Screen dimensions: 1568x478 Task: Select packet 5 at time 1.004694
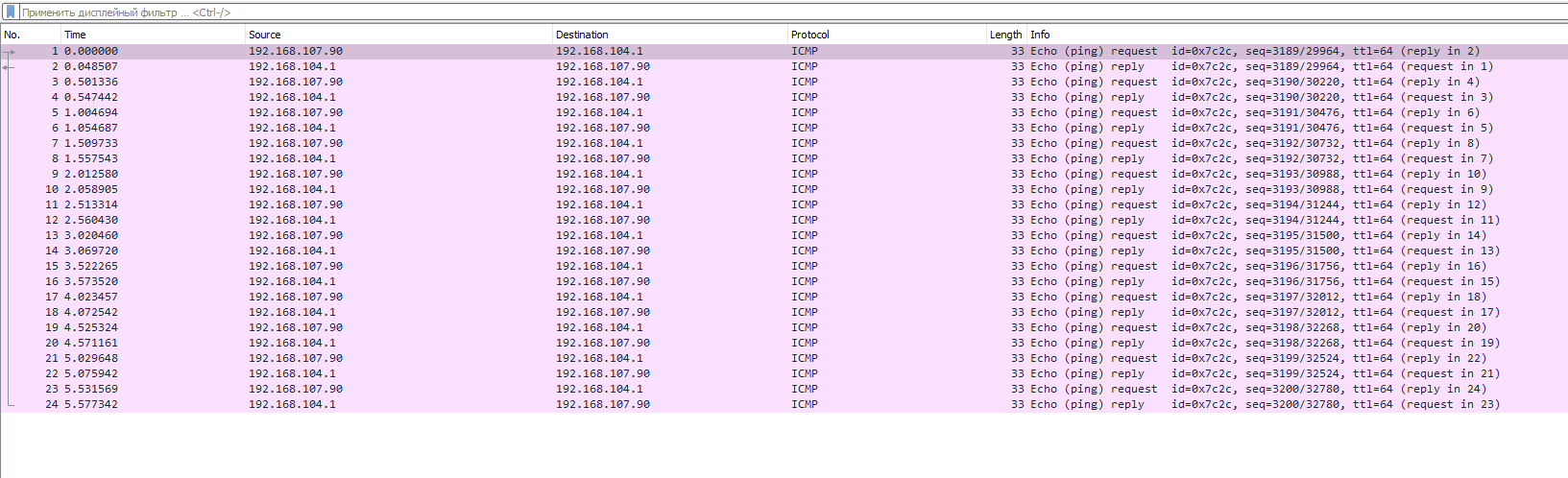coord(784,113)
